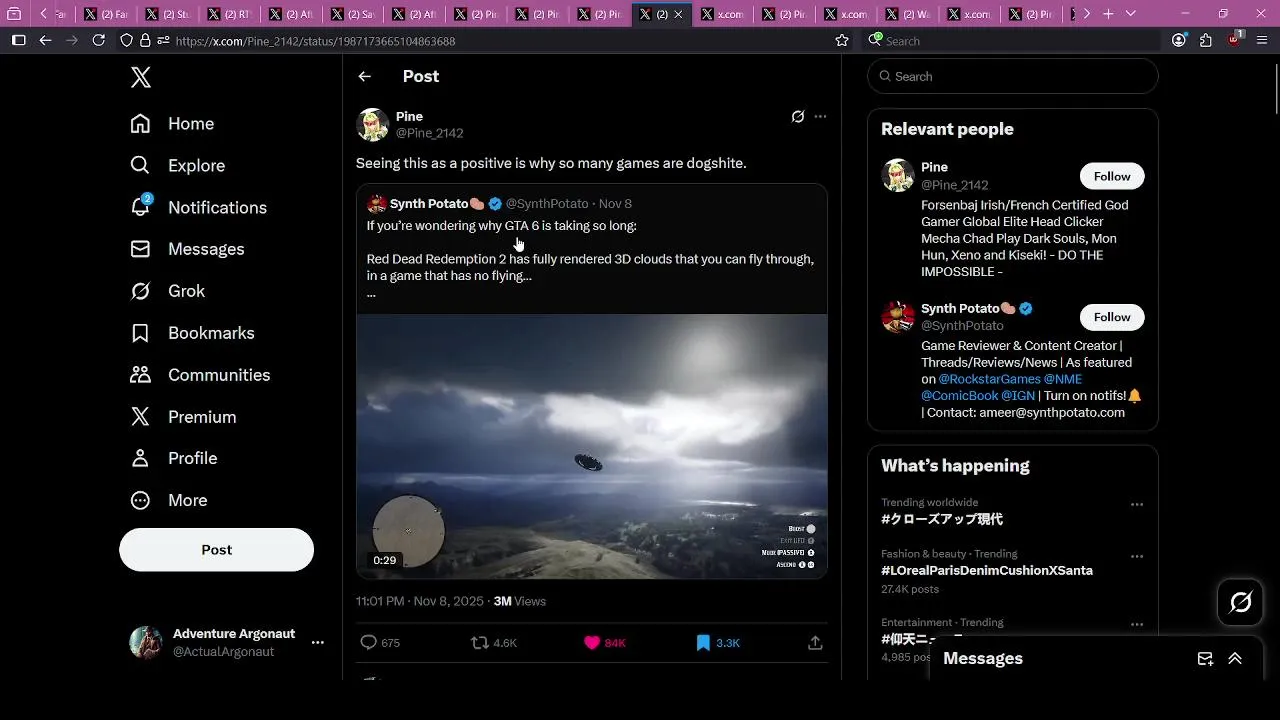
Task: Click the browser Back button
Action: tap(45, 41)
